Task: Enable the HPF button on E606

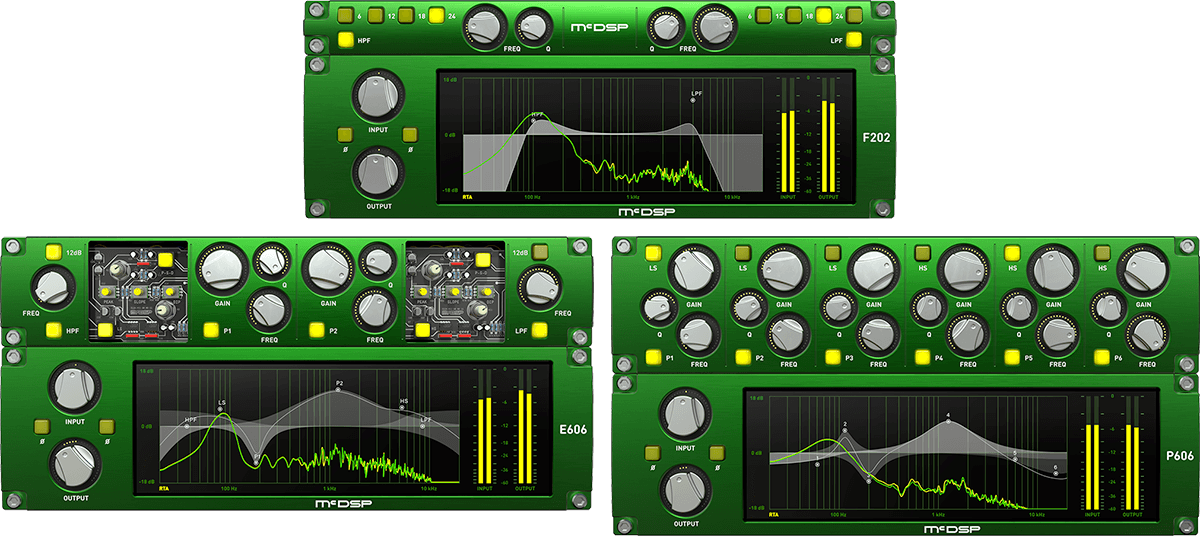Action: (x=54, y=329)
